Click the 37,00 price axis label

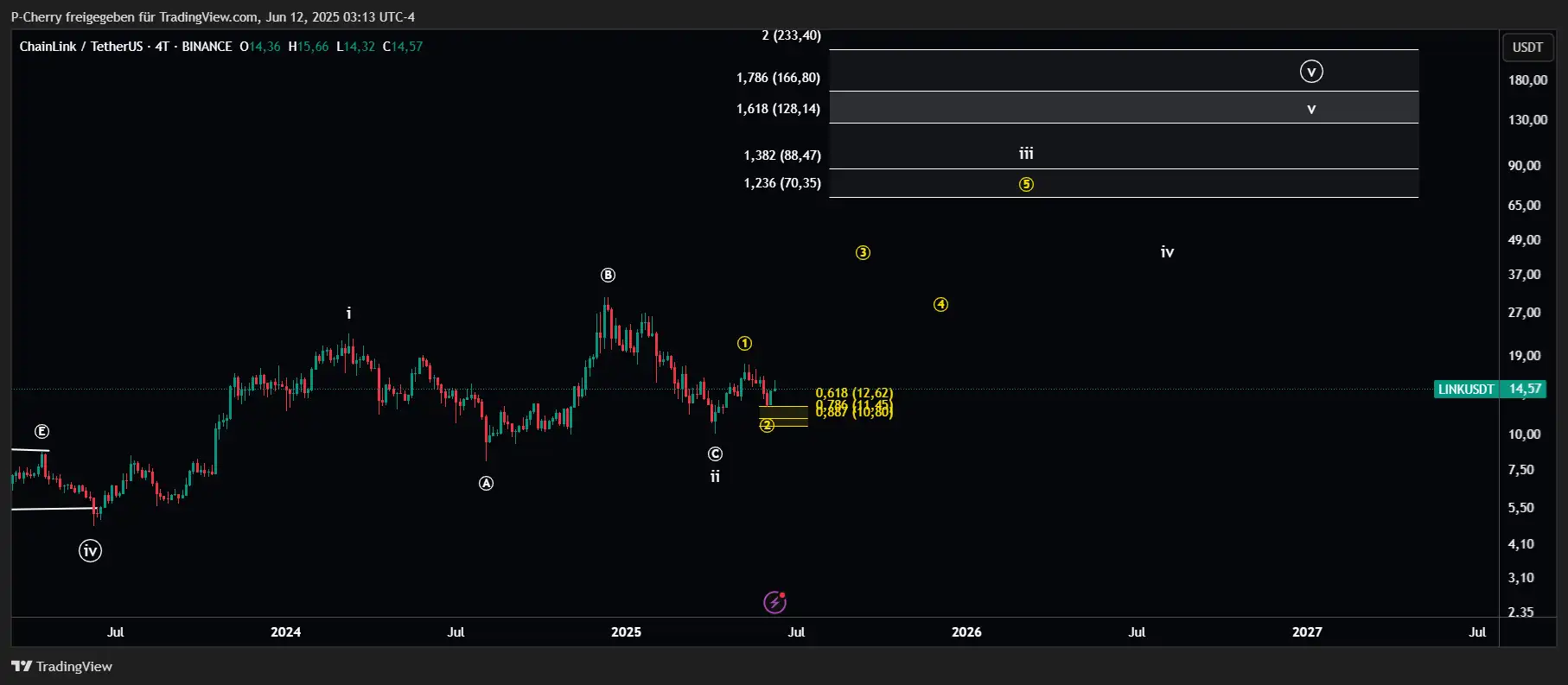click(x=1524, y=275)
